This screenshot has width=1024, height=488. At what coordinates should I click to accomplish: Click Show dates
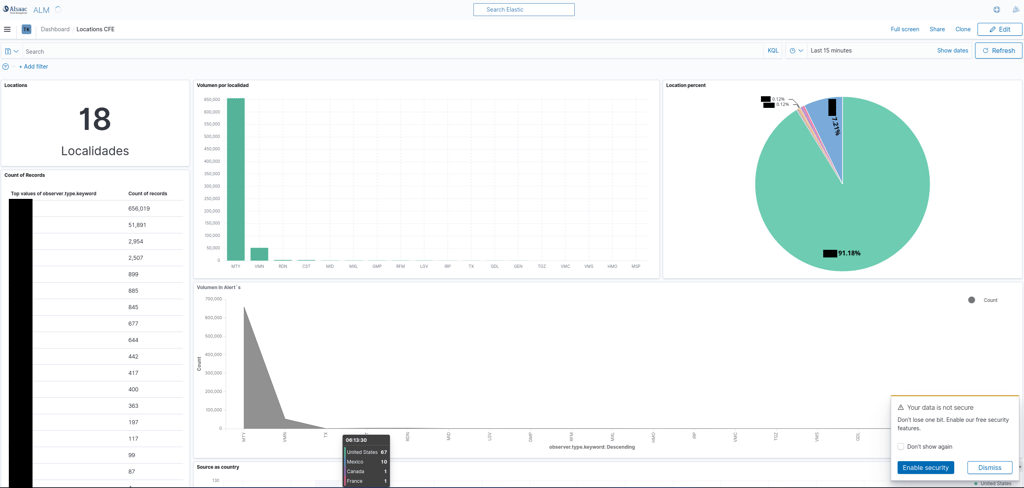952,50
